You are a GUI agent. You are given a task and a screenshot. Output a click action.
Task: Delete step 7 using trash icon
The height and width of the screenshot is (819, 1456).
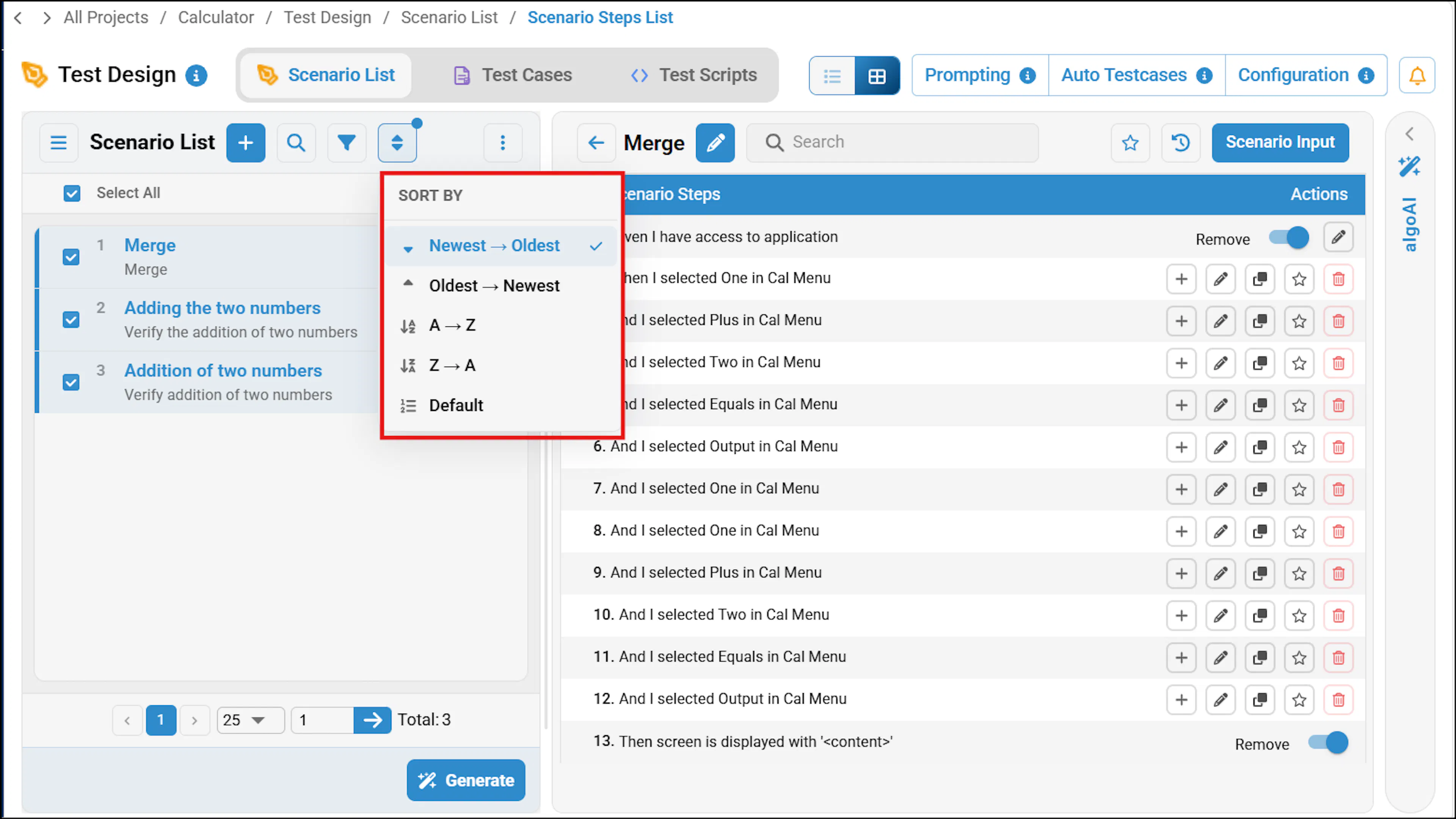[1338, 490]
